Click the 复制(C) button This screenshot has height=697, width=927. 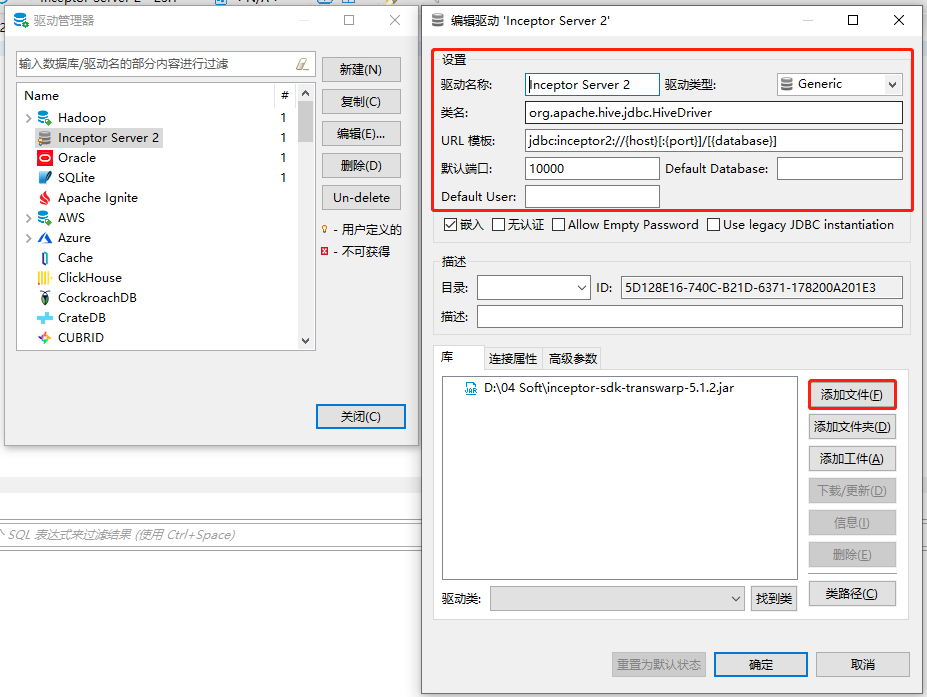361,102
